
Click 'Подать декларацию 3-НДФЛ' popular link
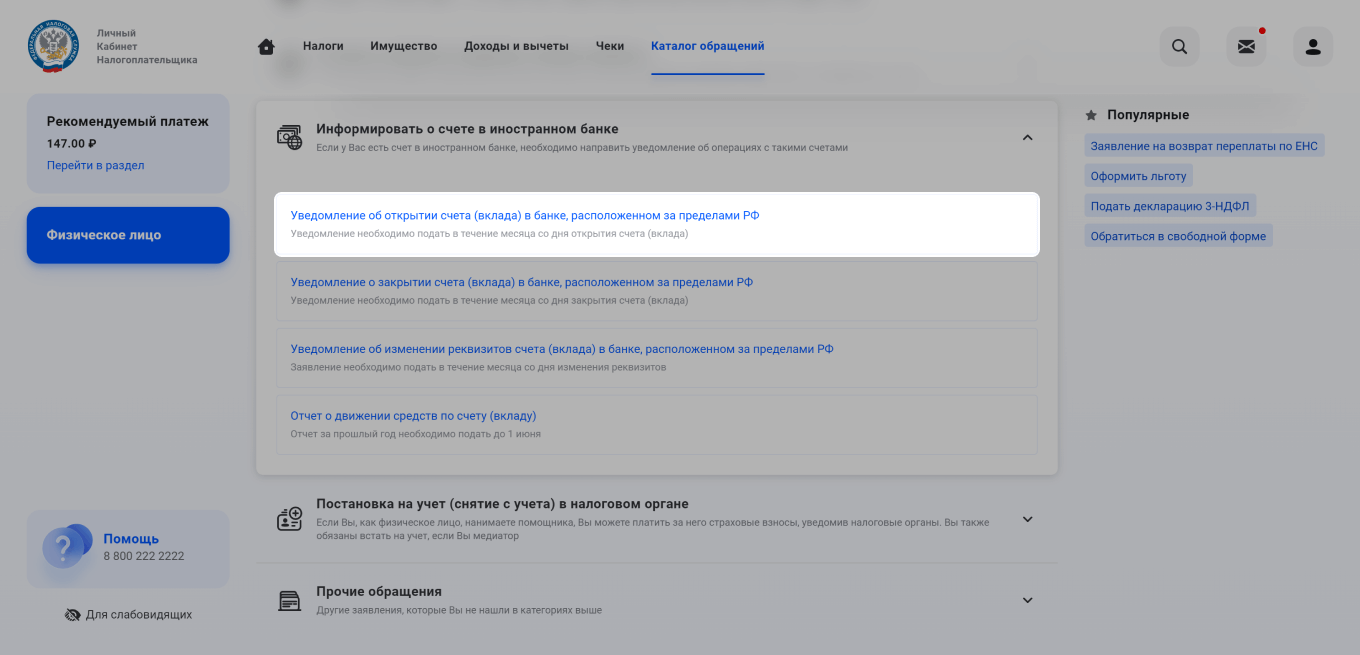[1170, 206]
